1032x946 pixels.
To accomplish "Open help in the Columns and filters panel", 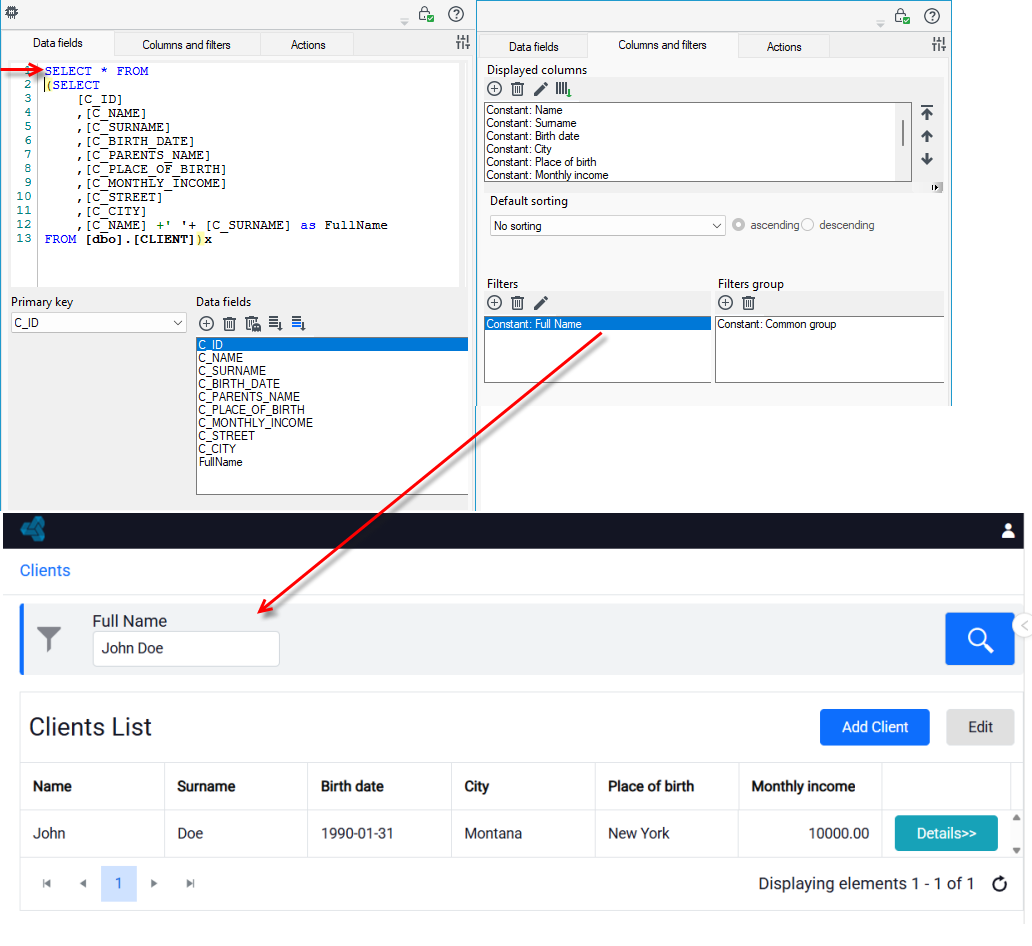I will coord(932,16).
